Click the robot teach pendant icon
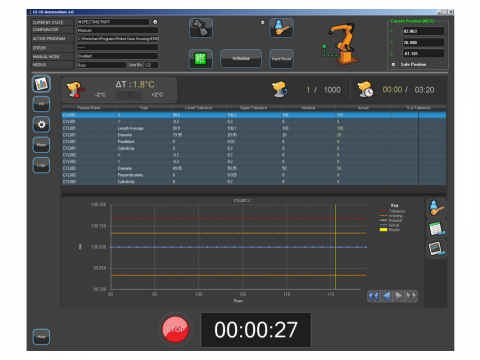Viewport: 480px width, 360px height. (x=201, y=28)
